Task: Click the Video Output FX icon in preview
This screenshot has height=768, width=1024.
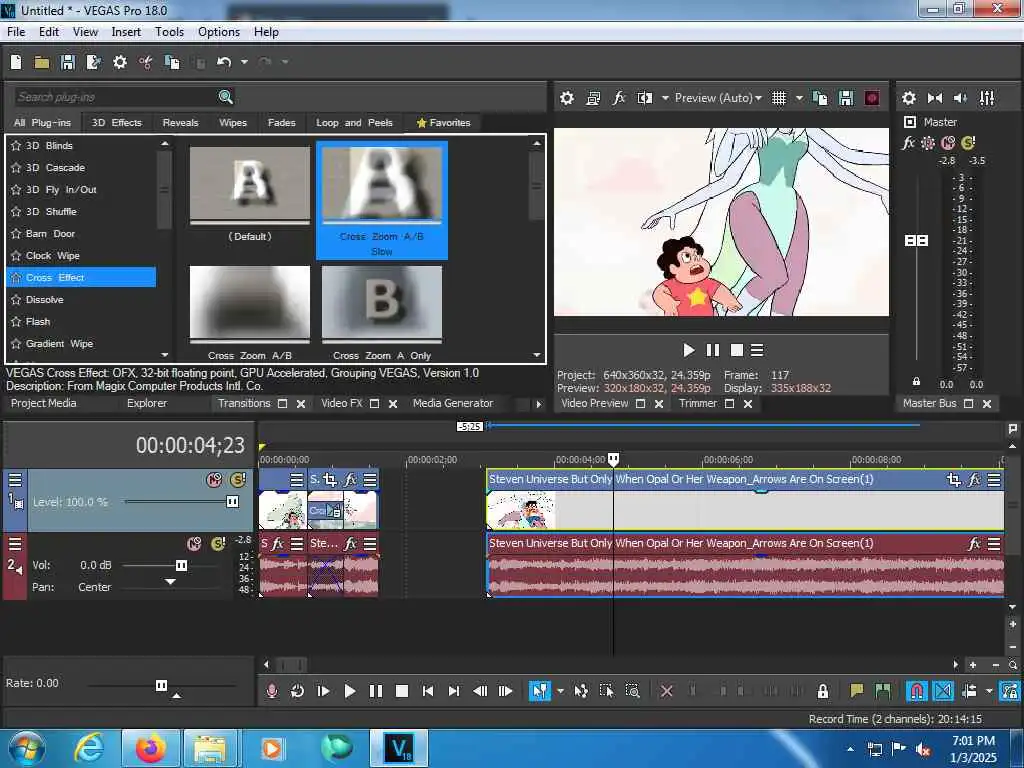Action: coord(618,98)
